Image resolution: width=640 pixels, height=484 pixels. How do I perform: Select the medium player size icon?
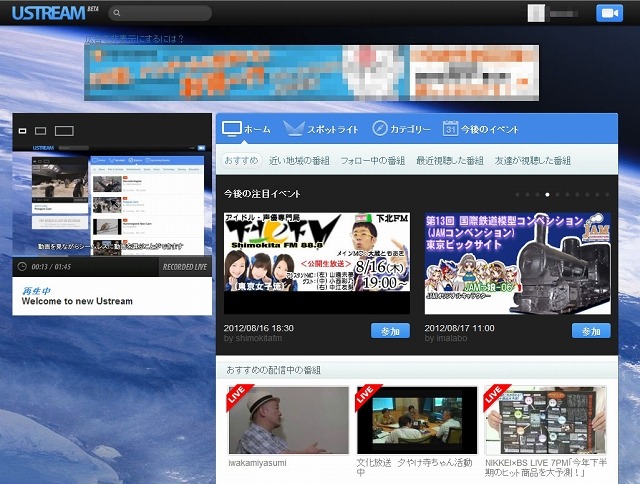point(40,131)
